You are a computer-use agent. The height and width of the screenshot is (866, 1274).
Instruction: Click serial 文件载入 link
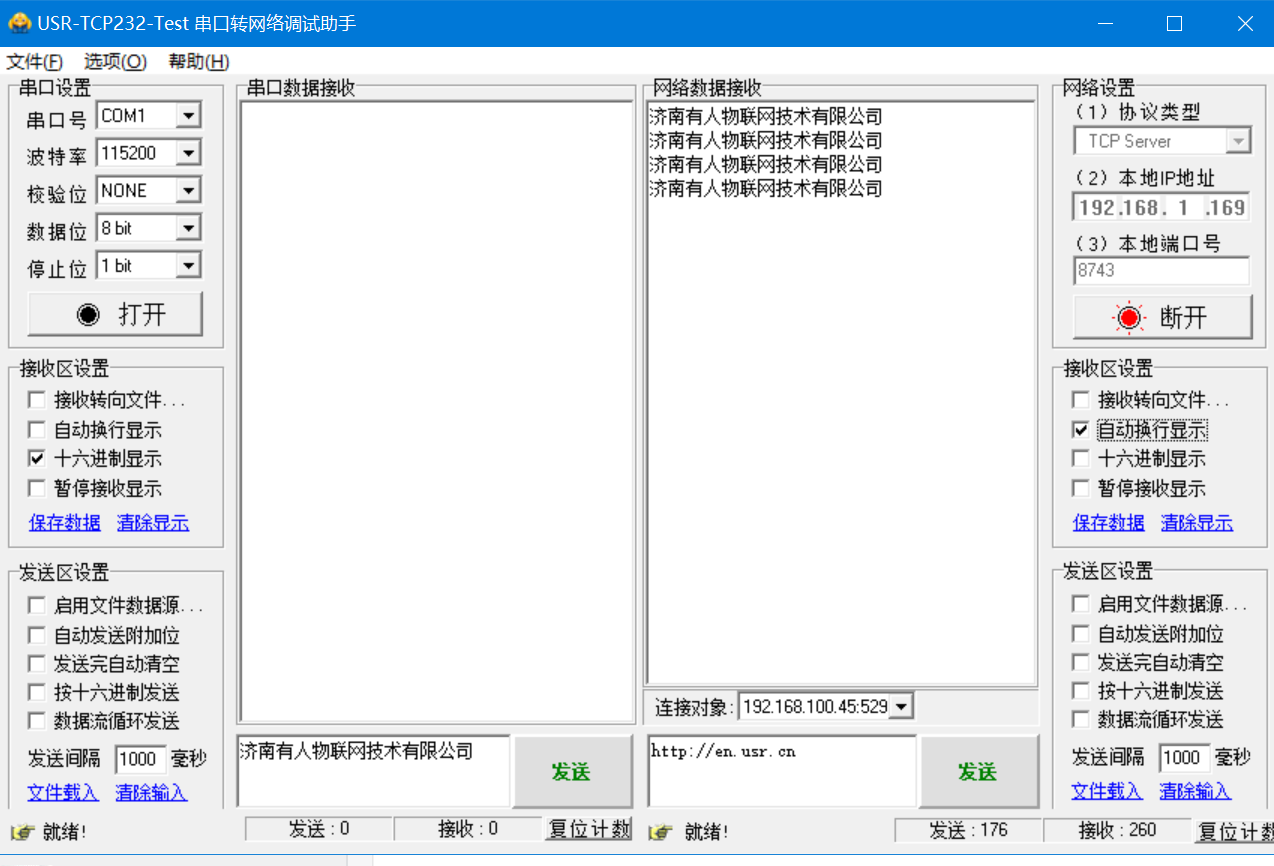63,792
